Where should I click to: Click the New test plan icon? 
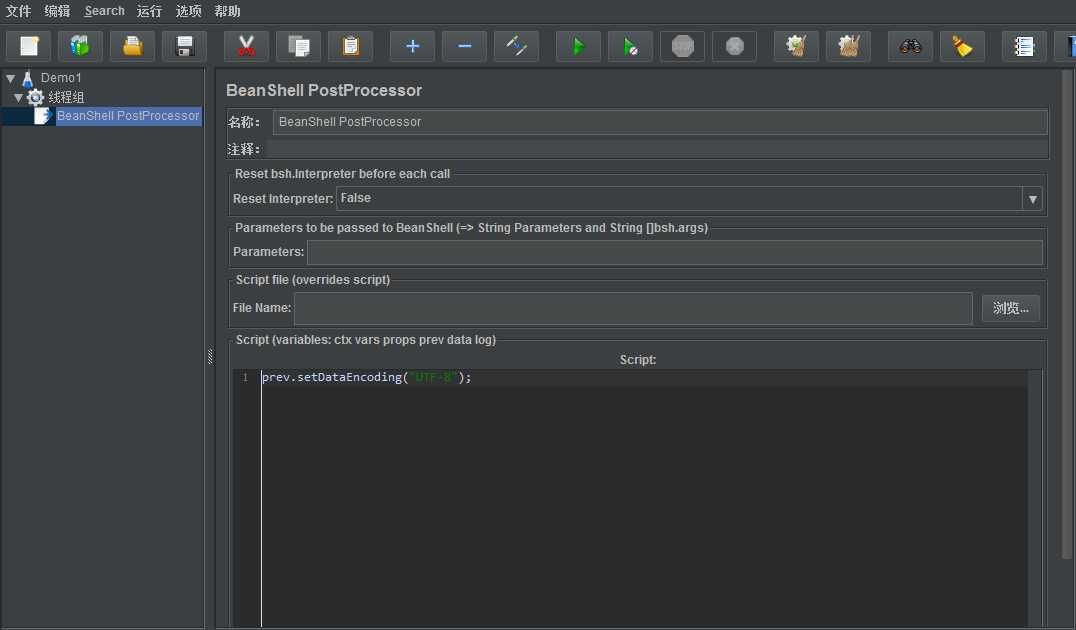coord(29,46)
